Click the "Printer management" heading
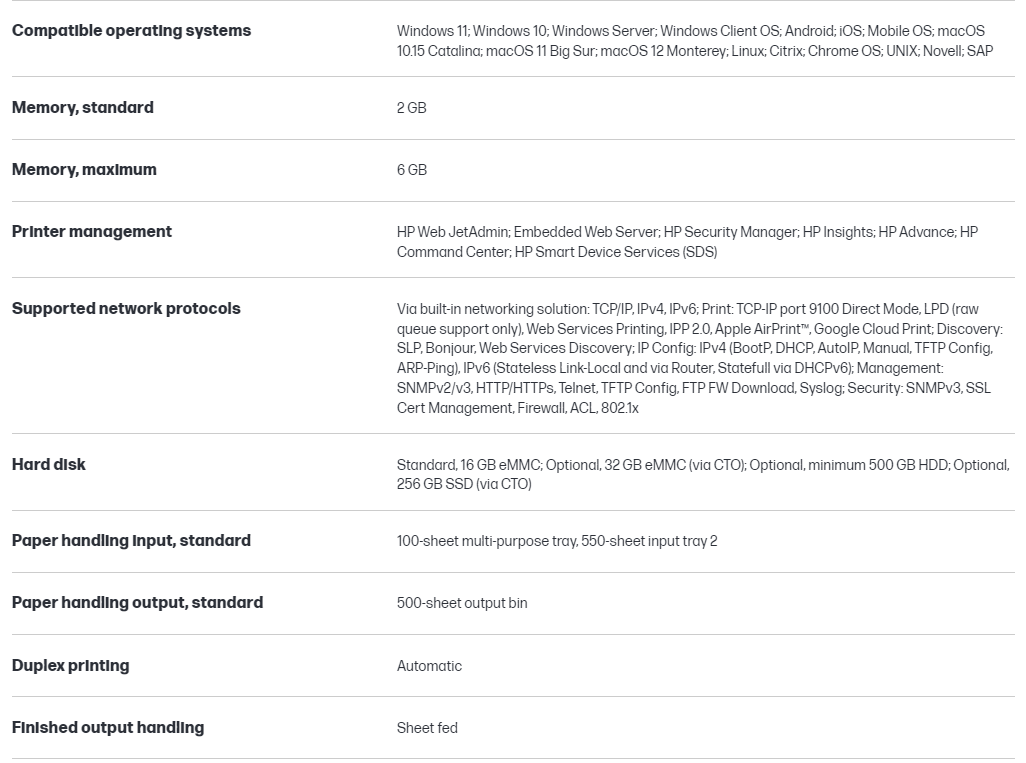The width and height of the screenshot is (1026, 763). 92,232
